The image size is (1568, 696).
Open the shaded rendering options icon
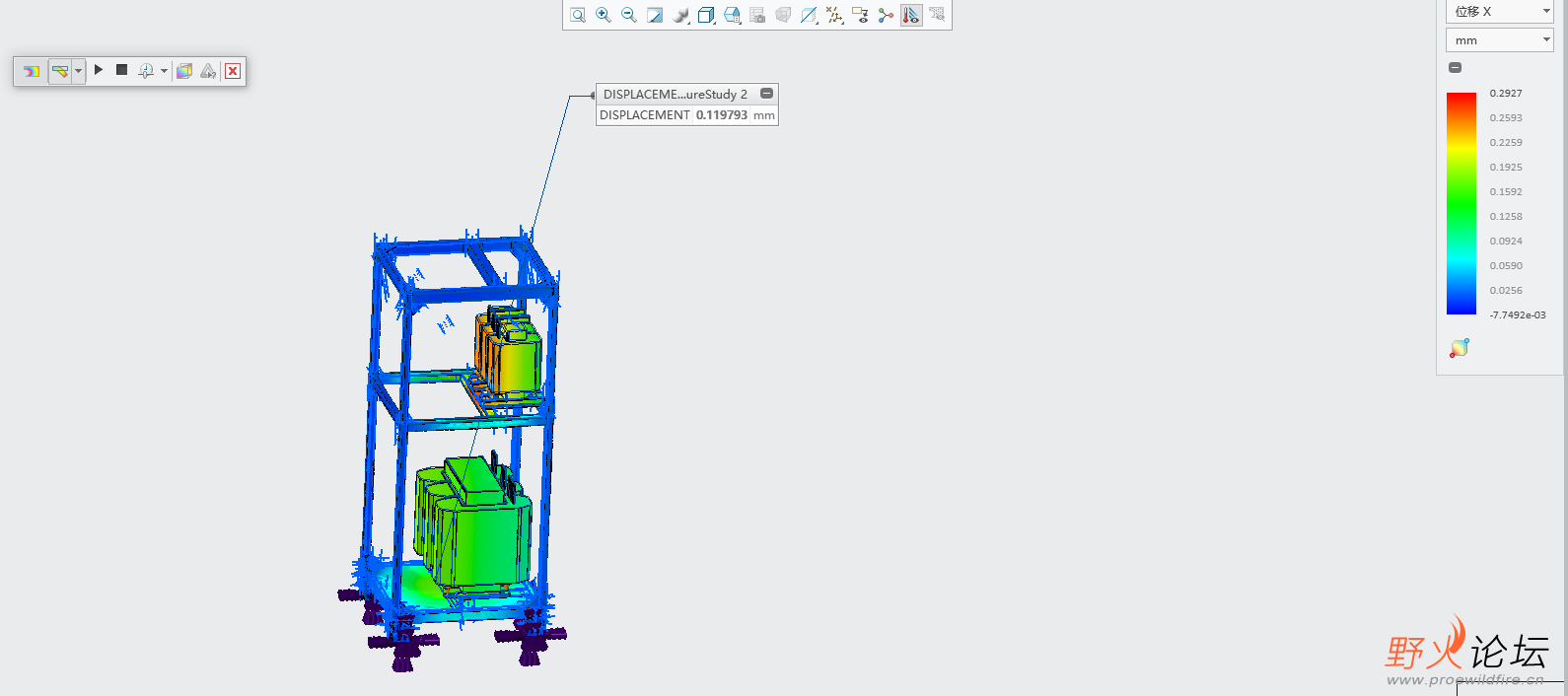[680, 15]
